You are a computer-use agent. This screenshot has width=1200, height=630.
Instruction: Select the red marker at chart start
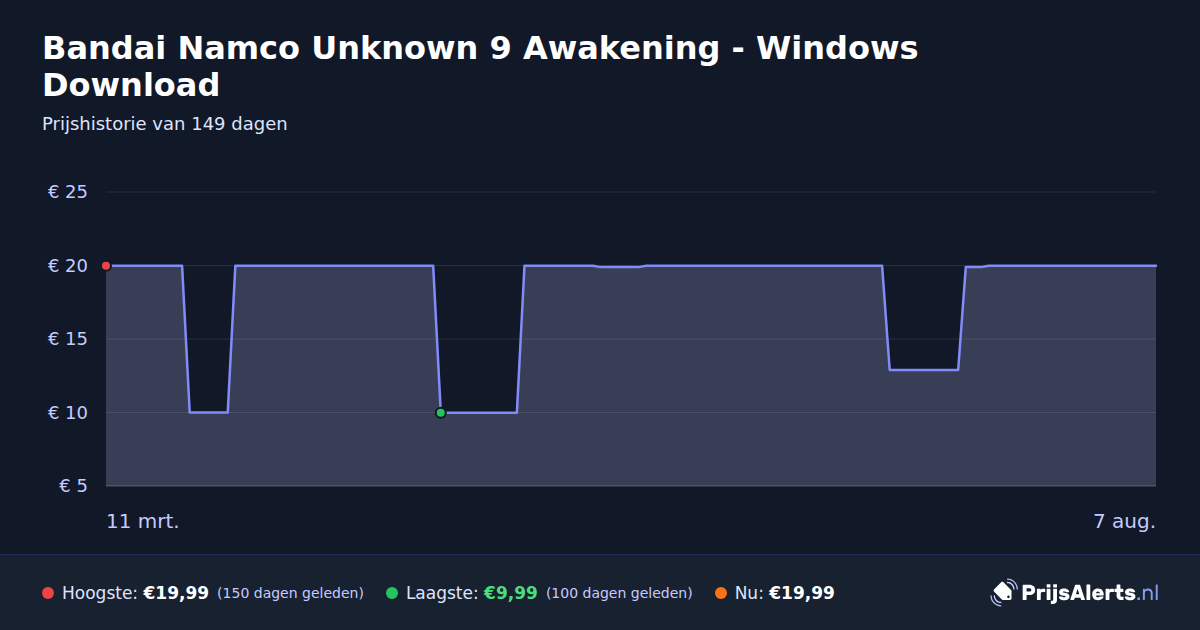pyautogui.click(x=106, y=266)
